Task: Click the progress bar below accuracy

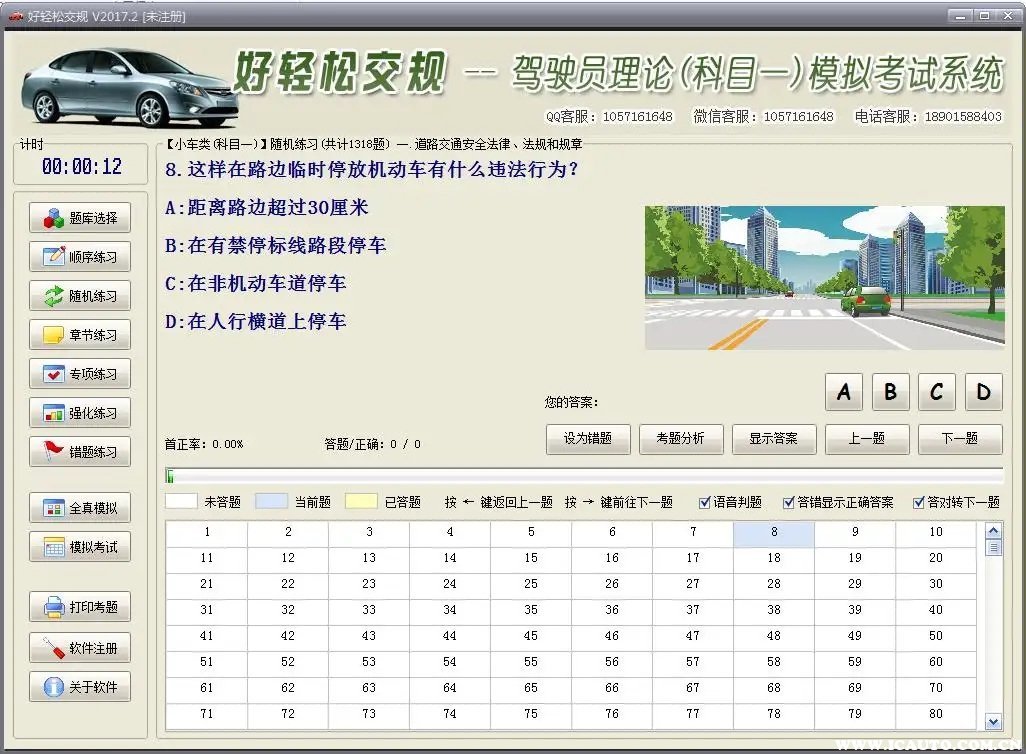Action: point(584,476)
